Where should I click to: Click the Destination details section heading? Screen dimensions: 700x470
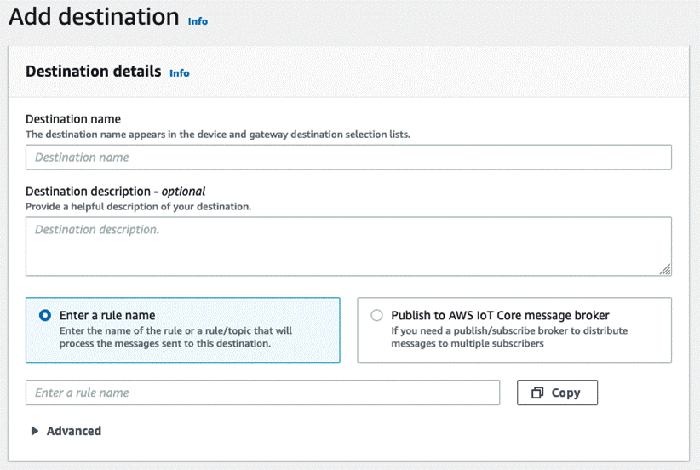click(x=93, y=71)
